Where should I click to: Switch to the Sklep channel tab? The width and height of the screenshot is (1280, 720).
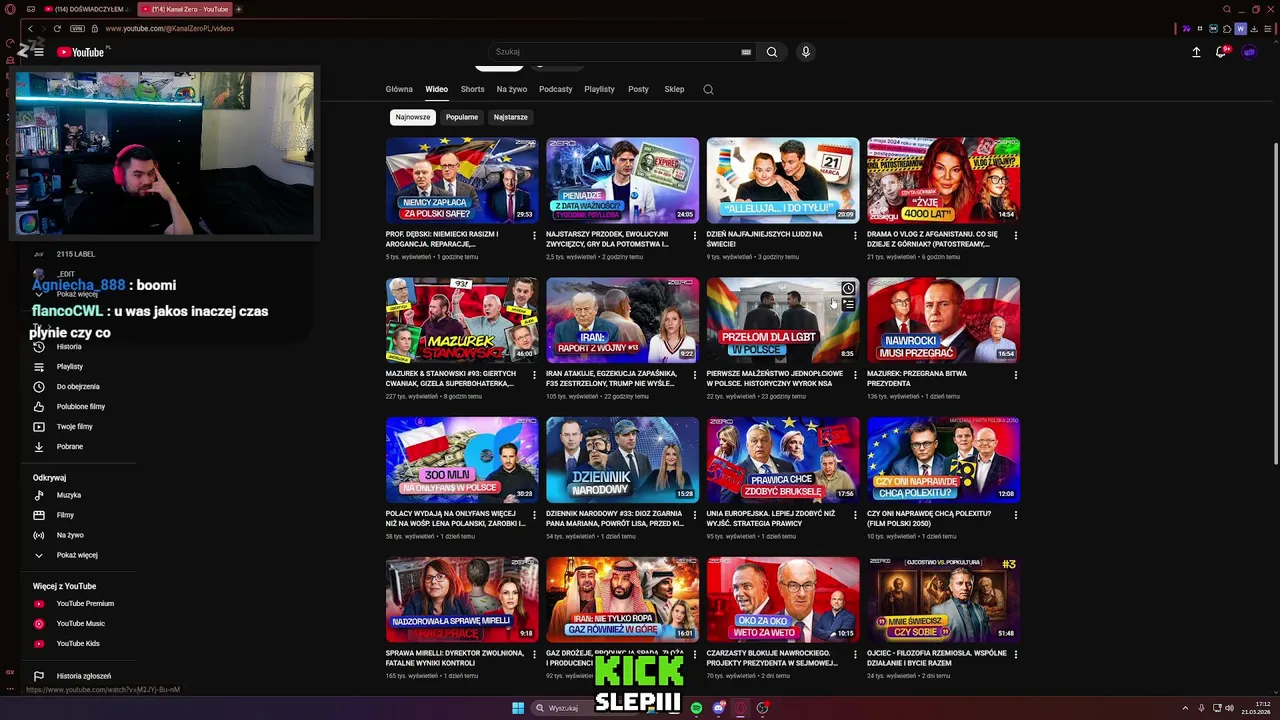coord(674,89)
